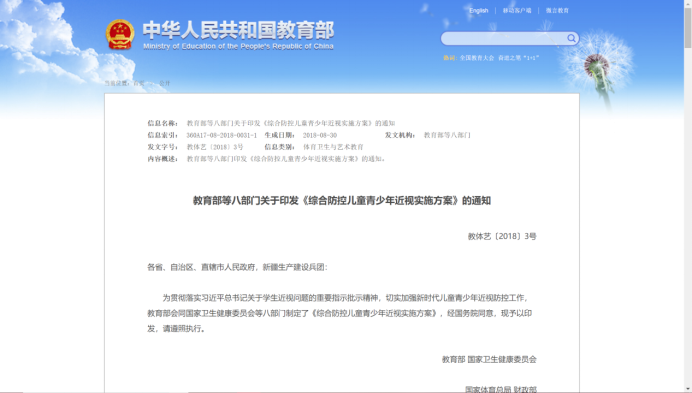Click info category 体育卫生与艺术教育
The width and height of the screenshot is (692, 393).
point(333,147)
